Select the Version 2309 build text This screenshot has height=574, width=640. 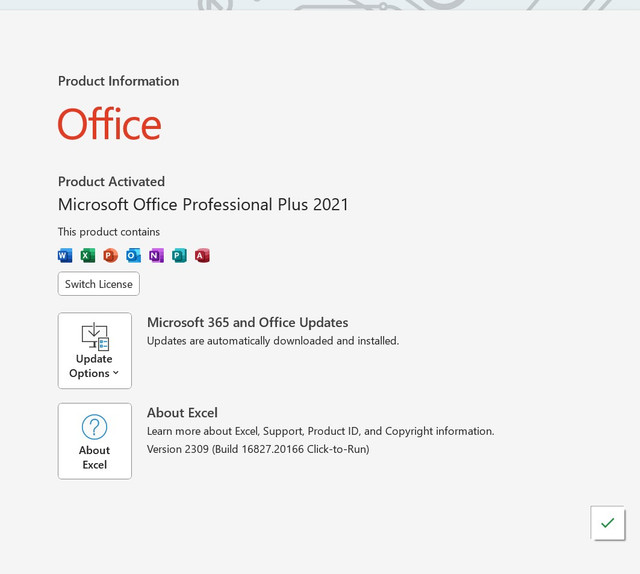click(x=258, y=449)
